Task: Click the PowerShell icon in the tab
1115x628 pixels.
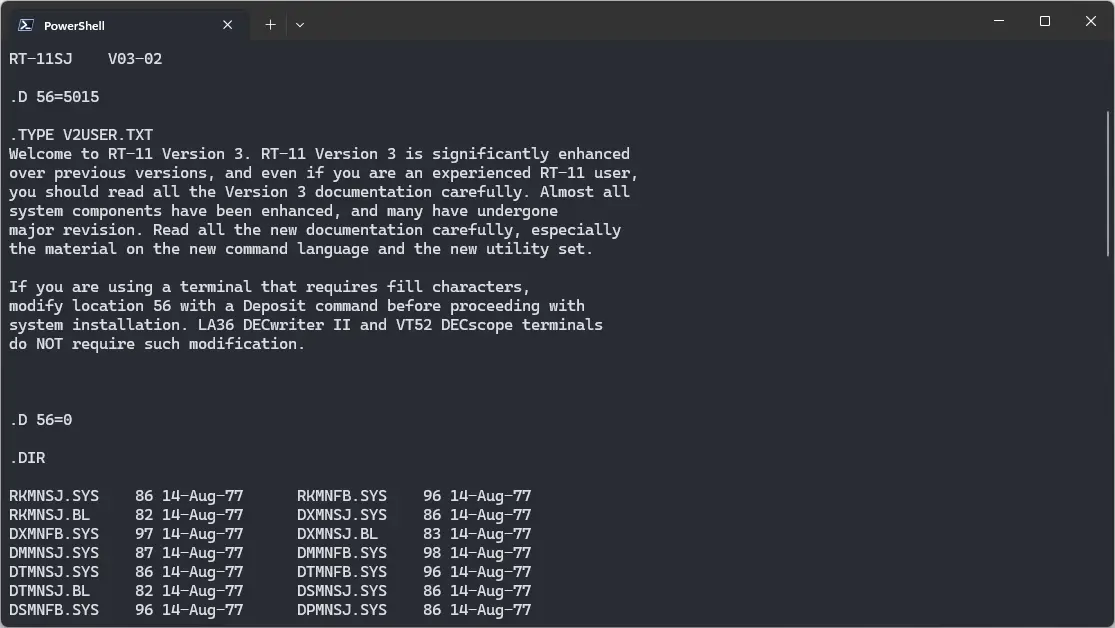Action: [x=26, y=25]
